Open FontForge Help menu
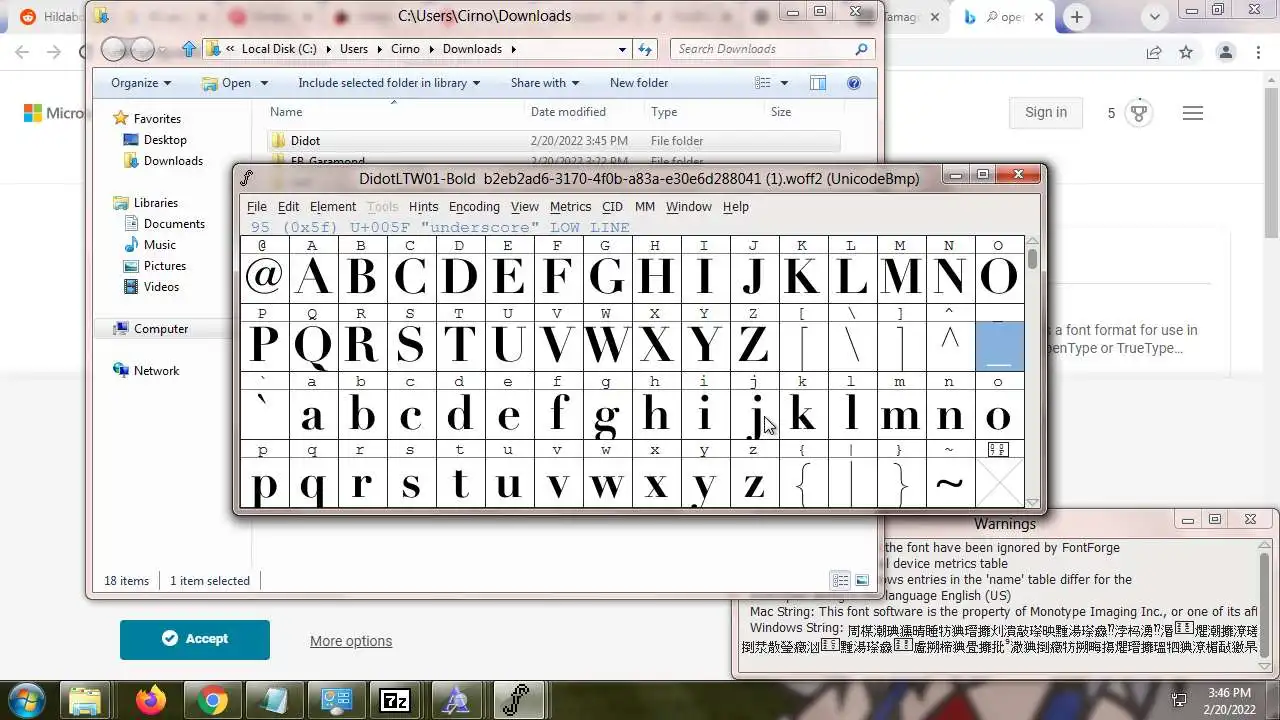Image resolution: width=1280 pixels, height=720 pixels. click(735, 207)
